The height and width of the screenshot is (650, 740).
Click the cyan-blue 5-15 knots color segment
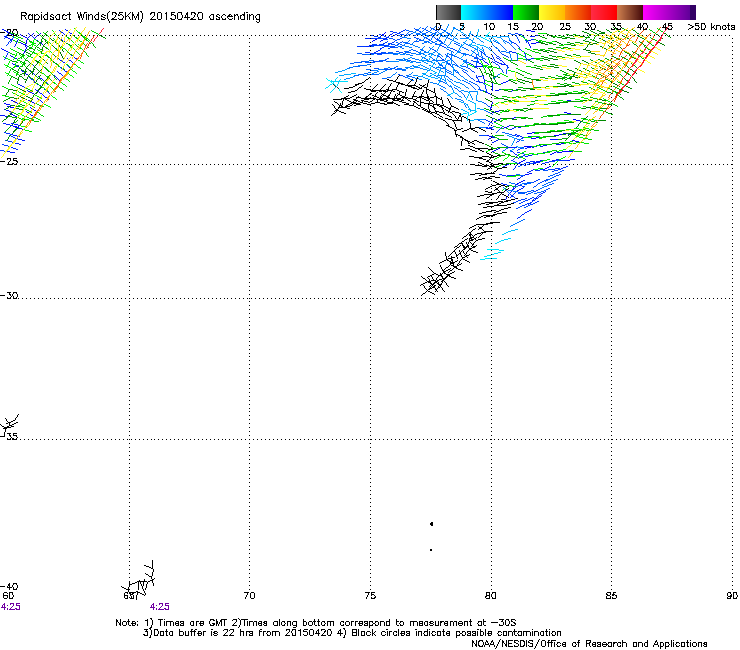[x=487, y=12]
